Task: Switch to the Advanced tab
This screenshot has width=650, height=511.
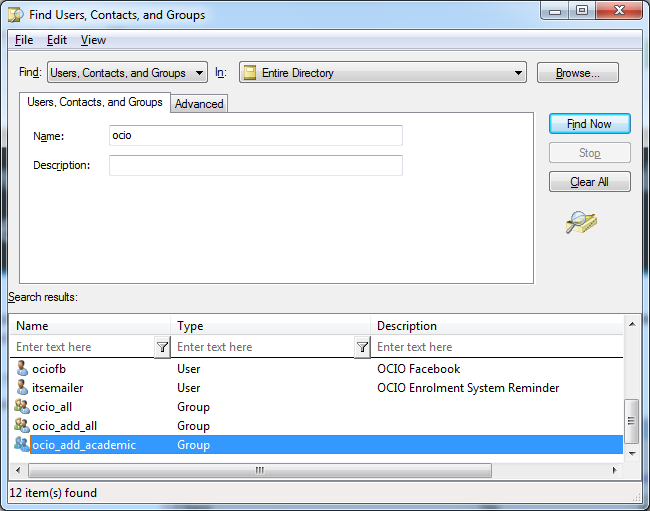Action: click(199, 104)
